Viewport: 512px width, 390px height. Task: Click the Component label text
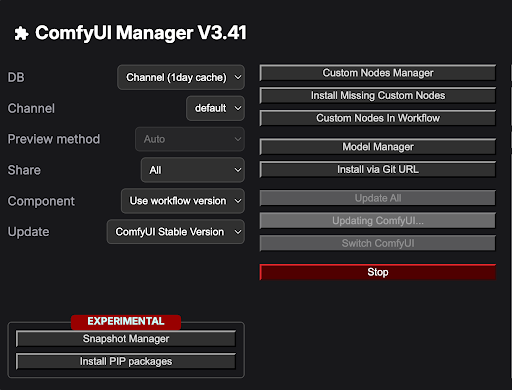click(41, 201)
